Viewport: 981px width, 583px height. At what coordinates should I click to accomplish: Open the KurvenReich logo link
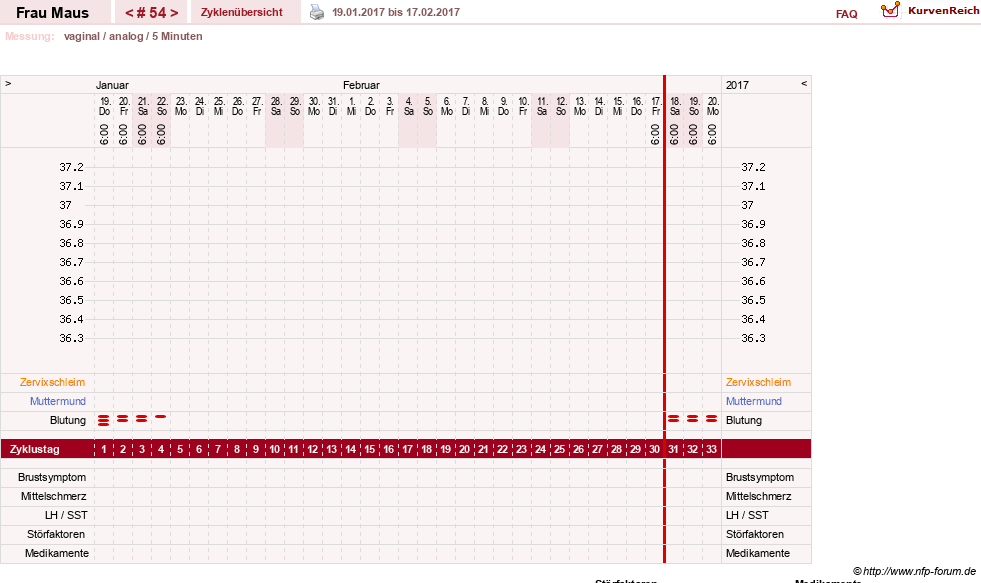pyautogui.click(x=930, y=11)
